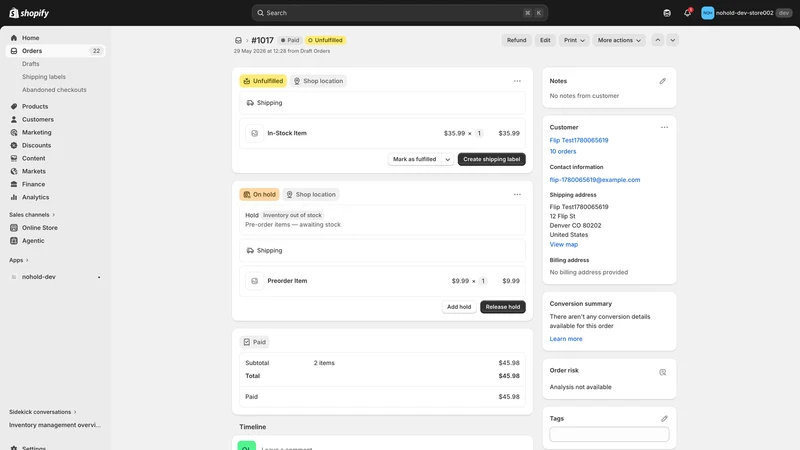Screen dimensions: 800x450
Task: Edit order notes with the pencil icon
Action: pyautogui.click(x=662, y=81)
